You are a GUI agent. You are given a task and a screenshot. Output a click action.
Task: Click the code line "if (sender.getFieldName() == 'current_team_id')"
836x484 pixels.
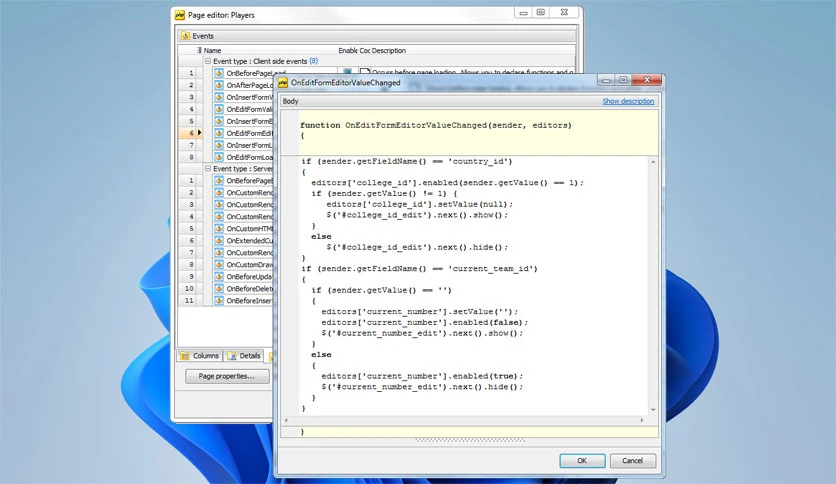coord(420,269)
